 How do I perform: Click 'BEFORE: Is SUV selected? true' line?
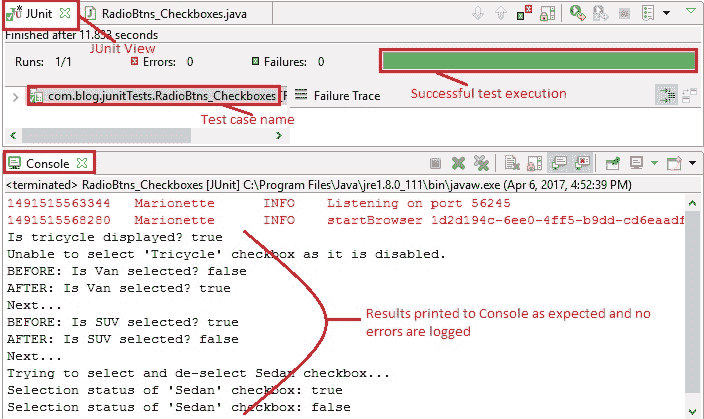(123, 322)
